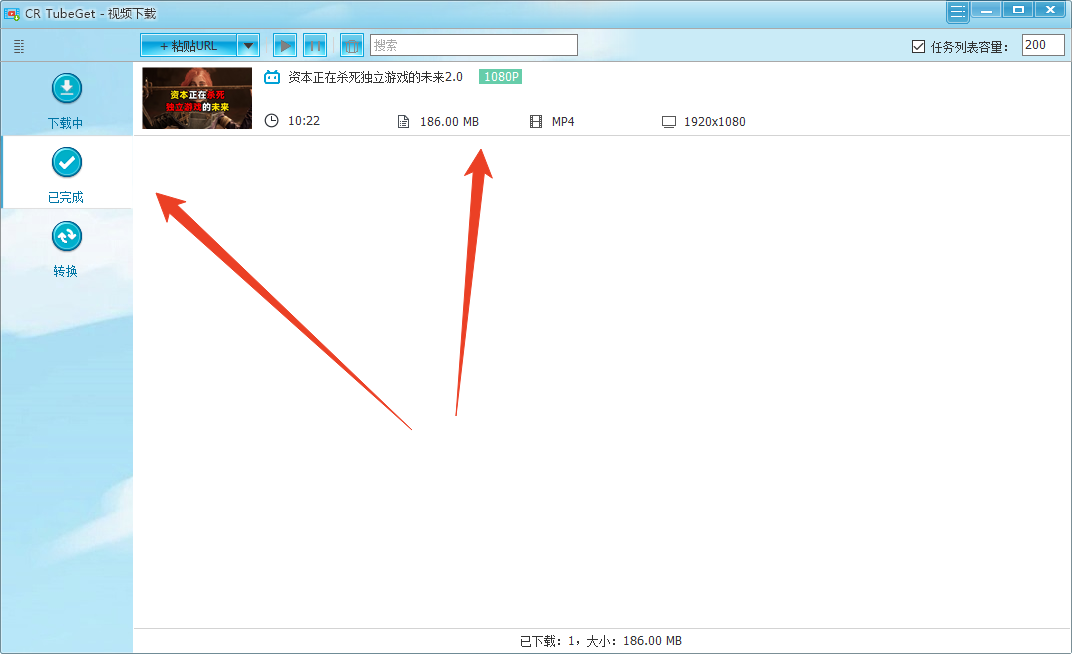Click the pause download toolbar icon
1072x654 pixels.
click(314, 46)
